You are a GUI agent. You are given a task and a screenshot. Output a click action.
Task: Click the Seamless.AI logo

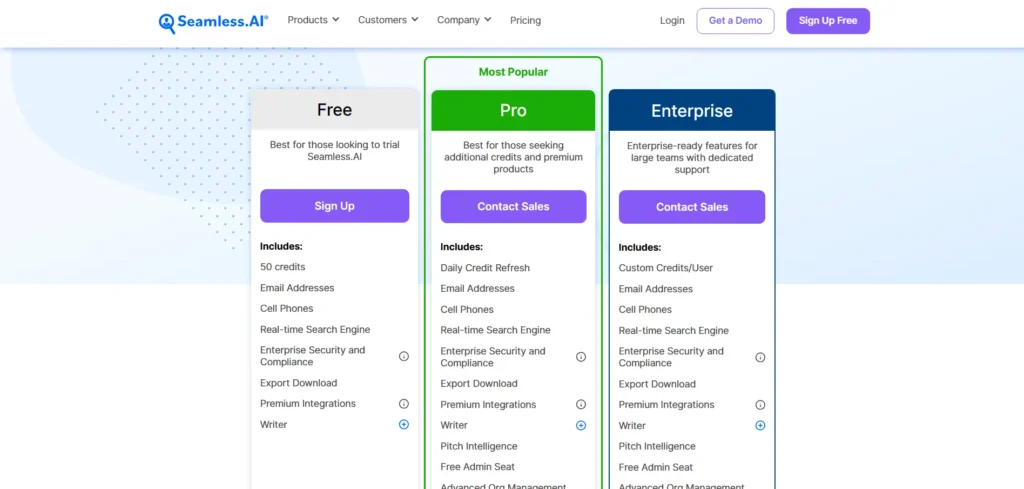coord(214,22)
